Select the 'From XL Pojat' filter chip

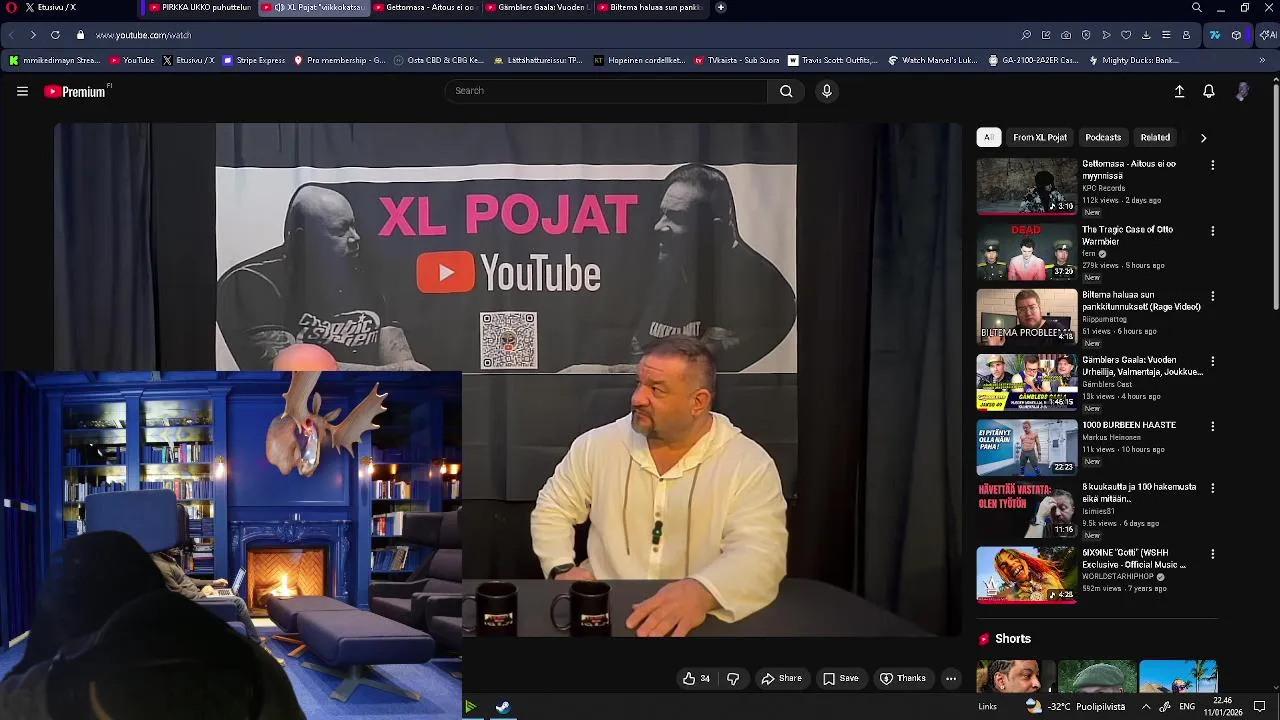click(1040, 137)
